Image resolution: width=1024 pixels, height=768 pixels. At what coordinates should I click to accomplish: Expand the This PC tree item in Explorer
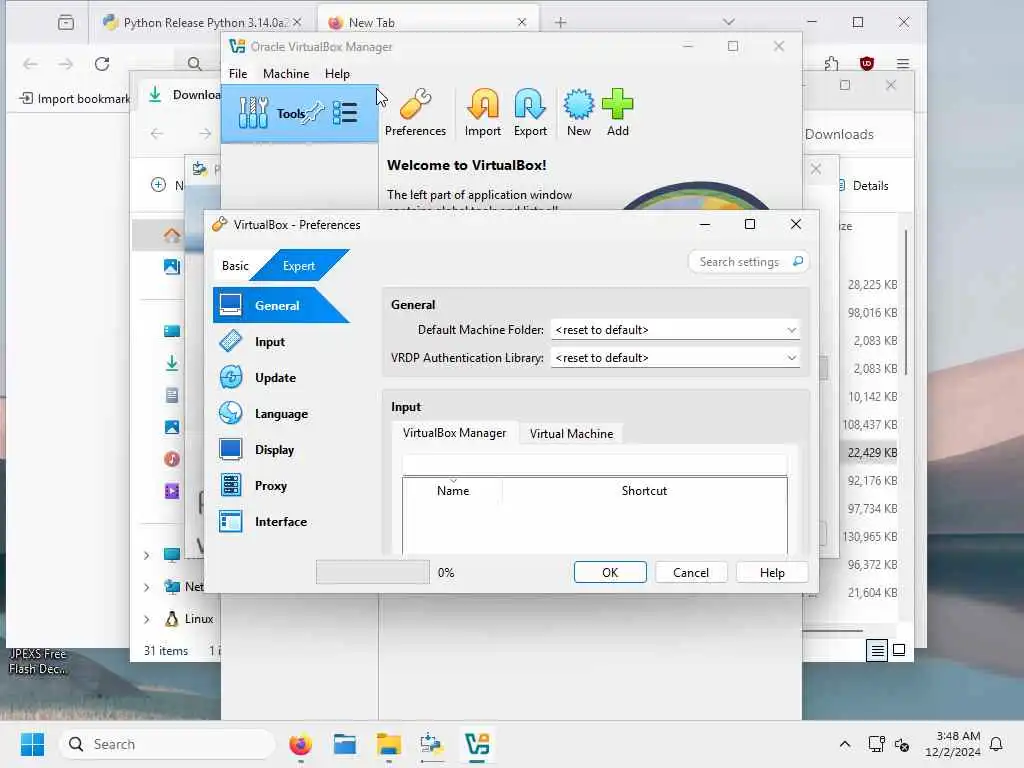(146, 555)
